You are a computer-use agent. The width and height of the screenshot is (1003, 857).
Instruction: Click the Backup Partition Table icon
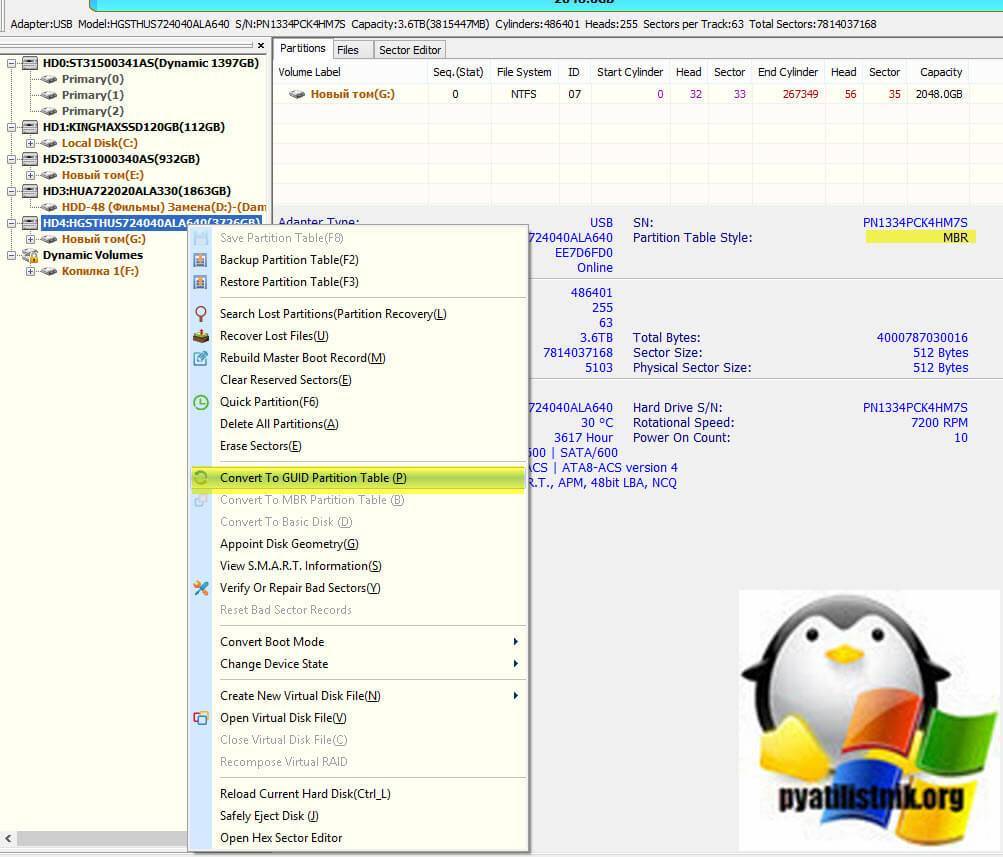click(x=201, y=260)
